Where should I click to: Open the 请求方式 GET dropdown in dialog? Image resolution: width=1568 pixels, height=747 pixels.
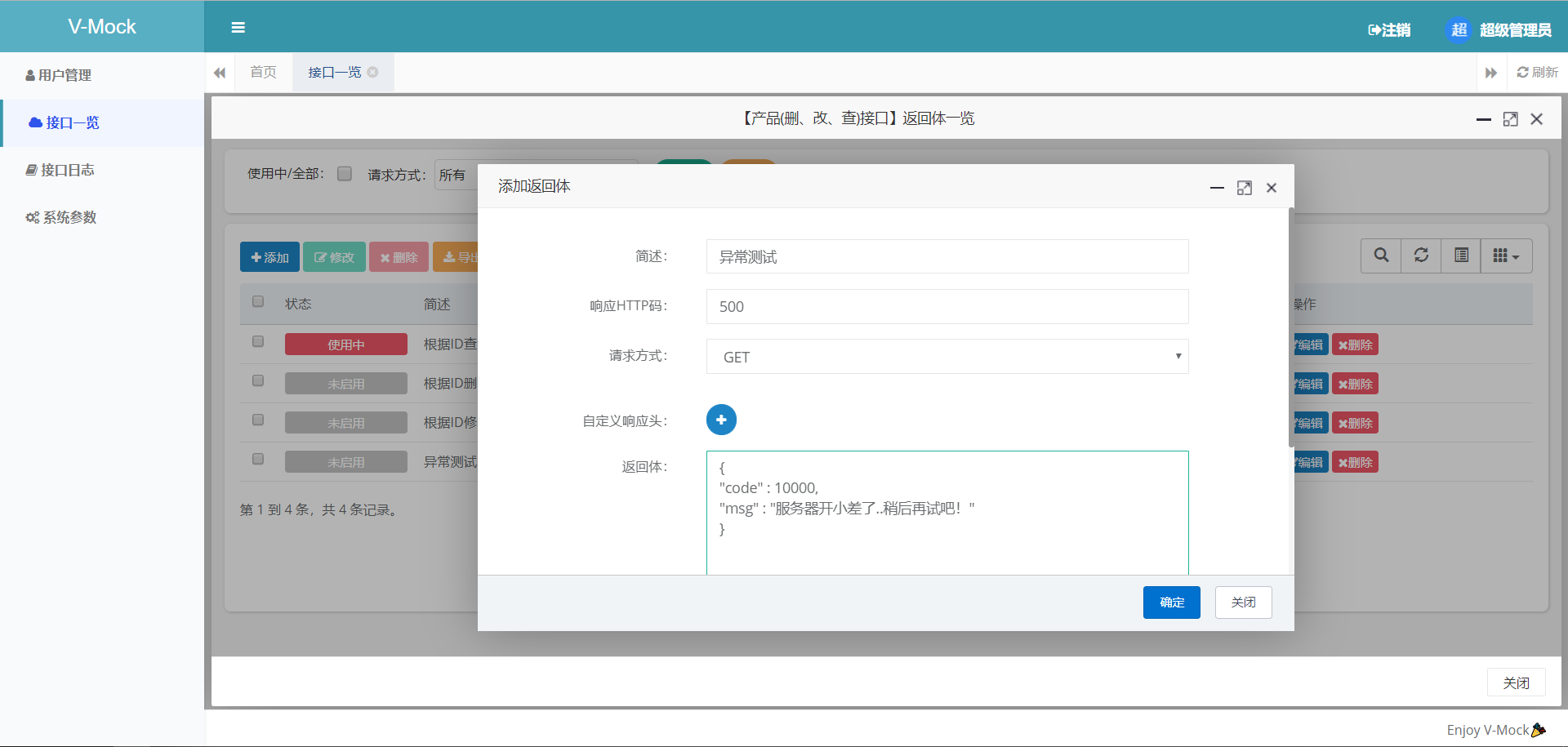tap(947, 357)
